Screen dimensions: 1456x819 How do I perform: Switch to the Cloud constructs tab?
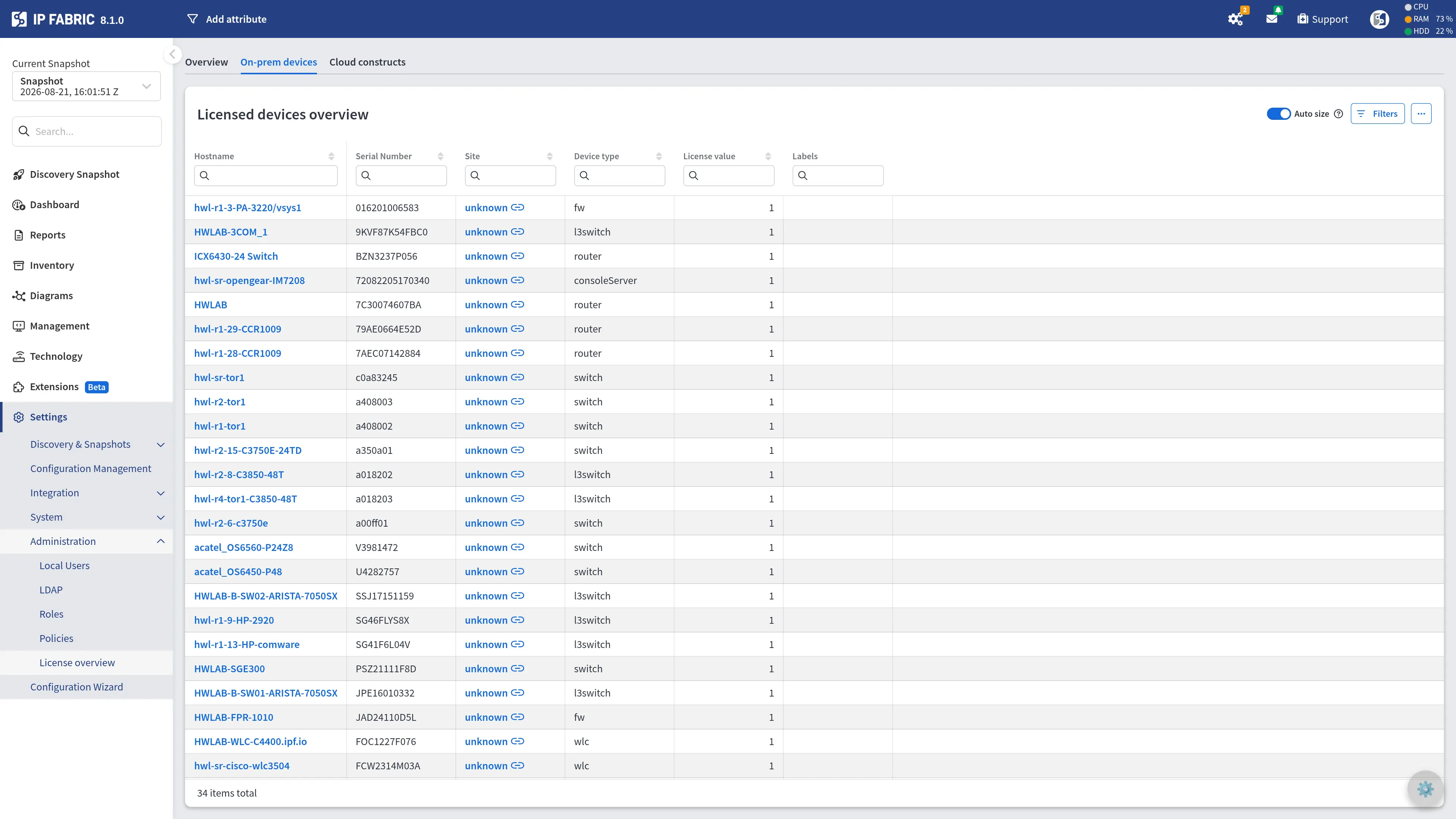(367, 62)
